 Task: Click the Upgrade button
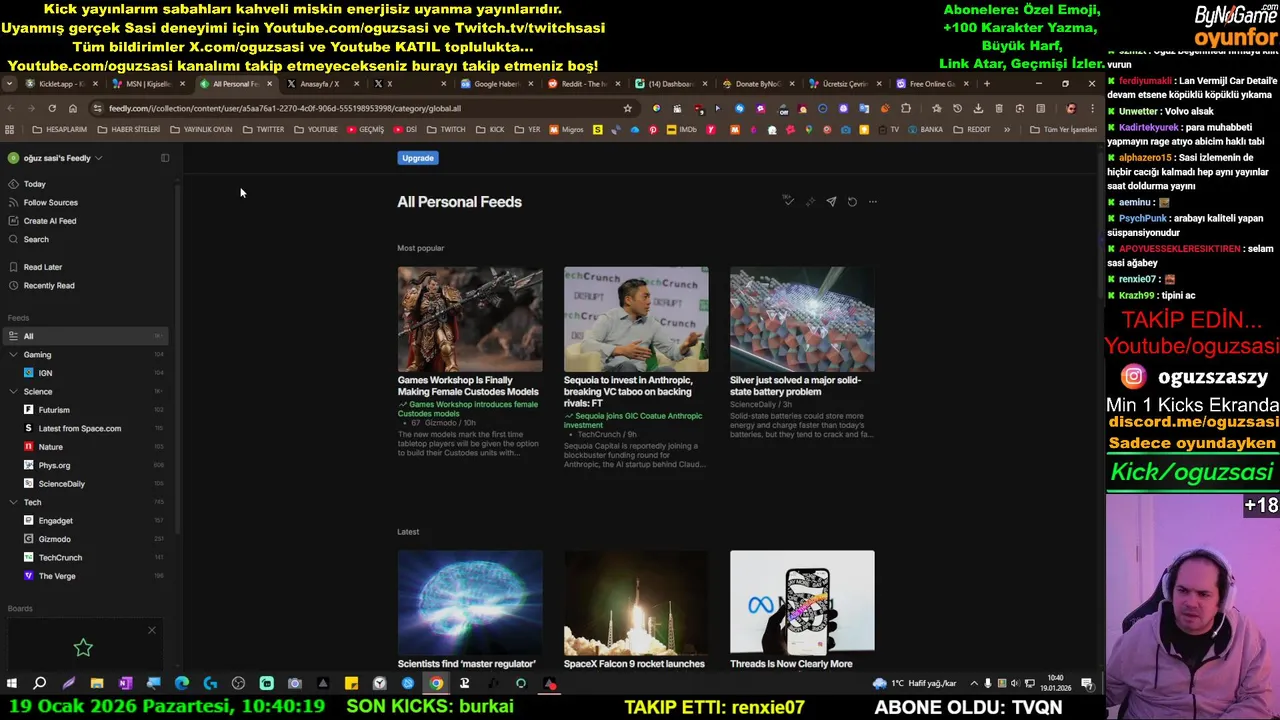418,158
